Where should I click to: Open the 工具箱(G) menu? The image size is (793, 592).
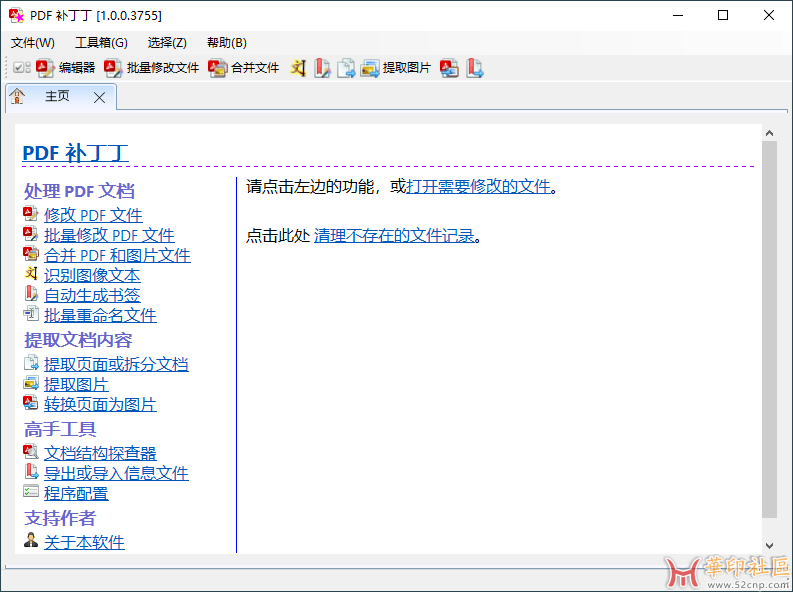(x=101, y=43)
